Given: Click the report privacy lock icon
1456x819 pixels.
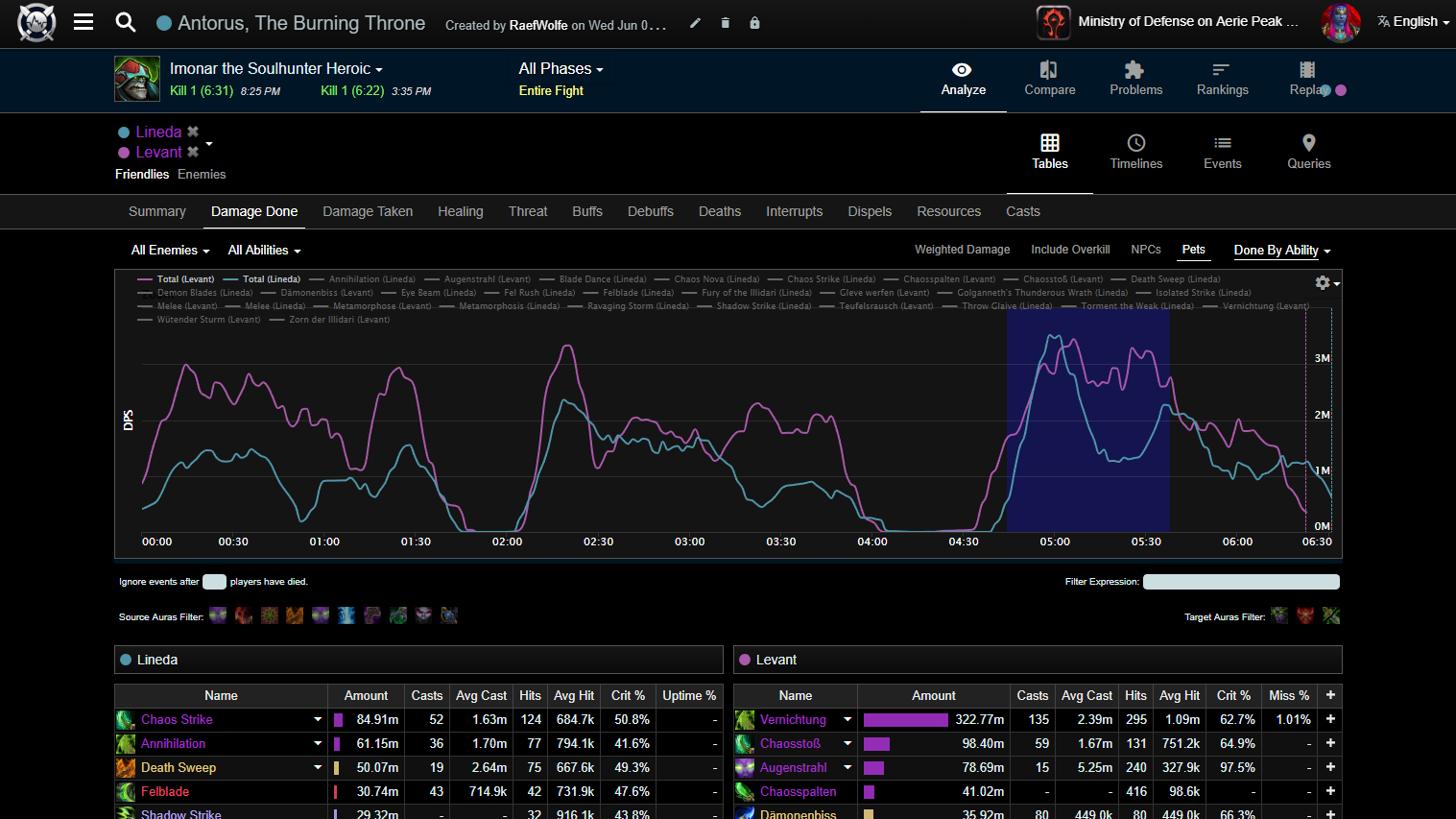Looking at the screenshot, I should [x=754, y=23].
